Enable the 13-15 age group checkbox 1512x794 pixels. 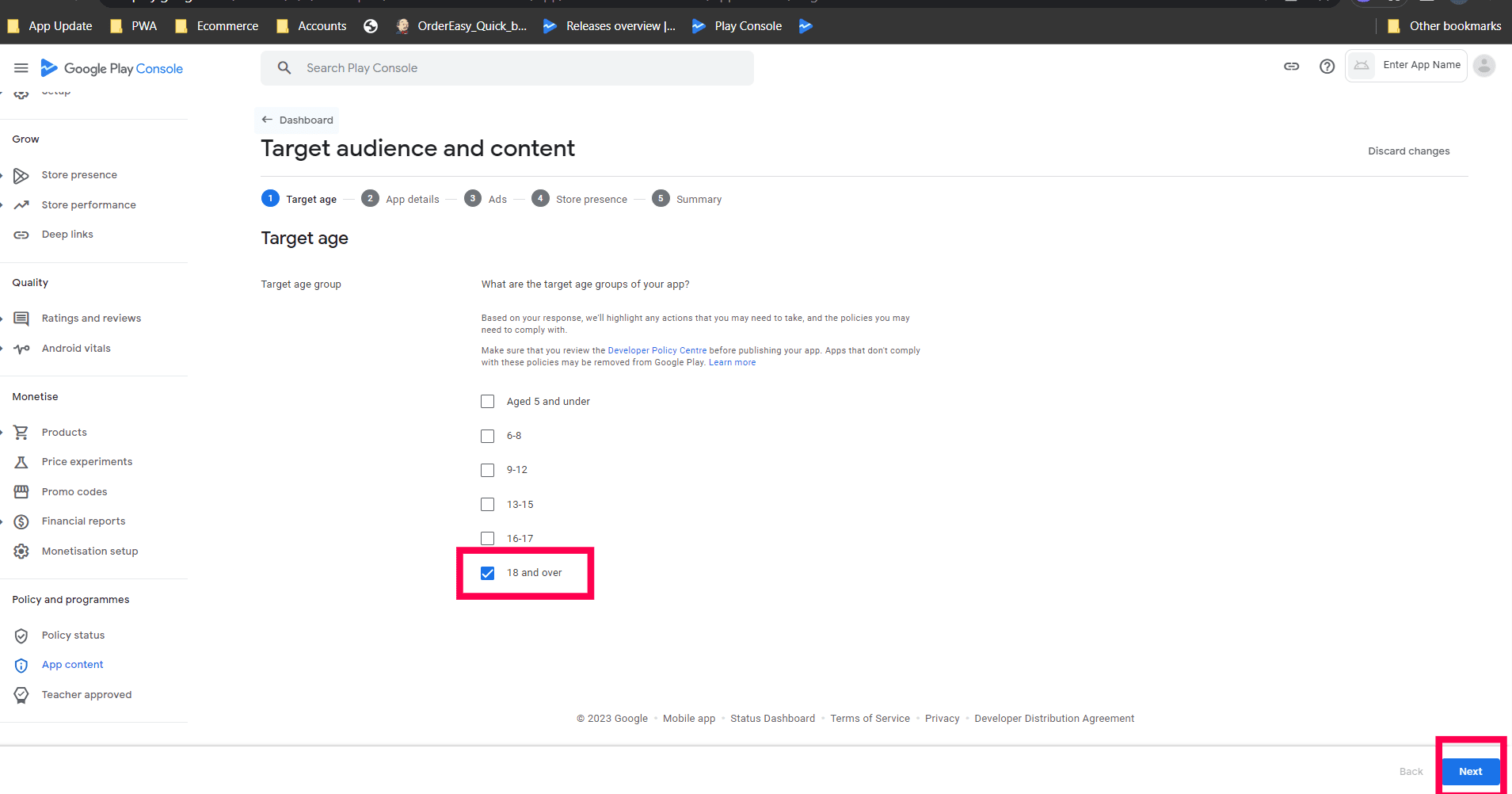point(488,505)
